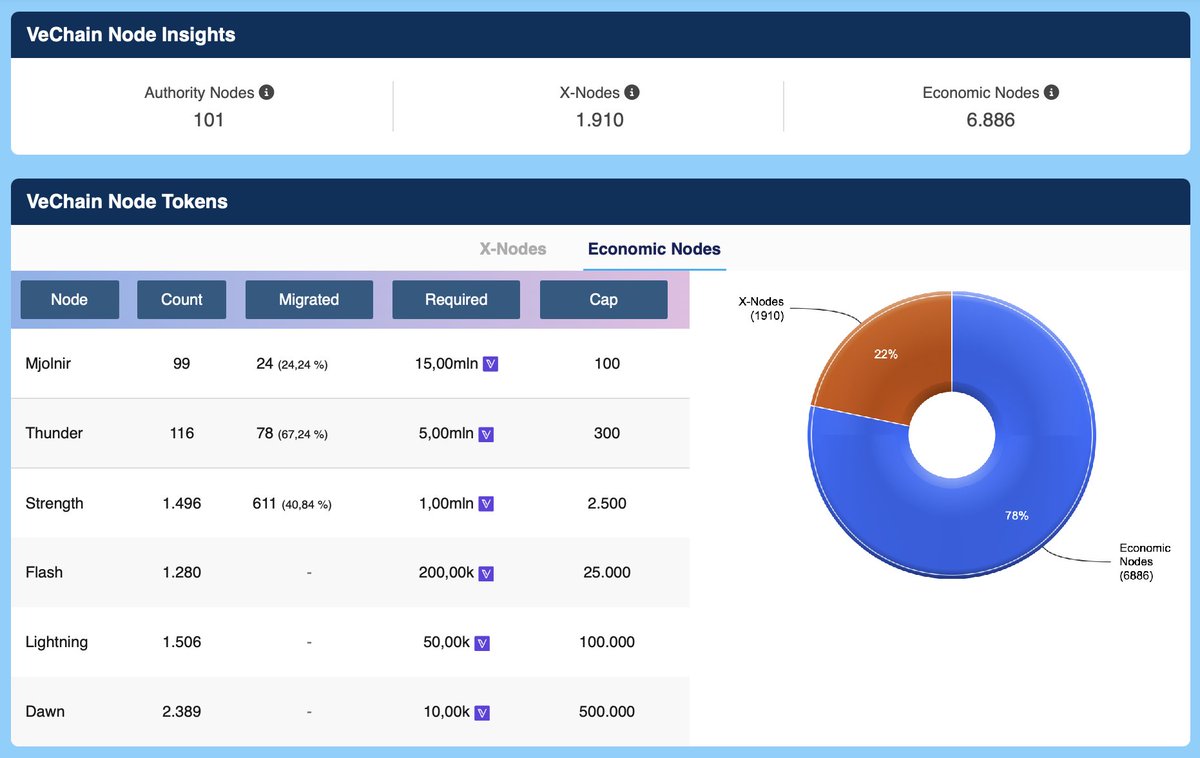Select the Mjolnir node row name
The image size is (1200, 758).
point(48,363)
